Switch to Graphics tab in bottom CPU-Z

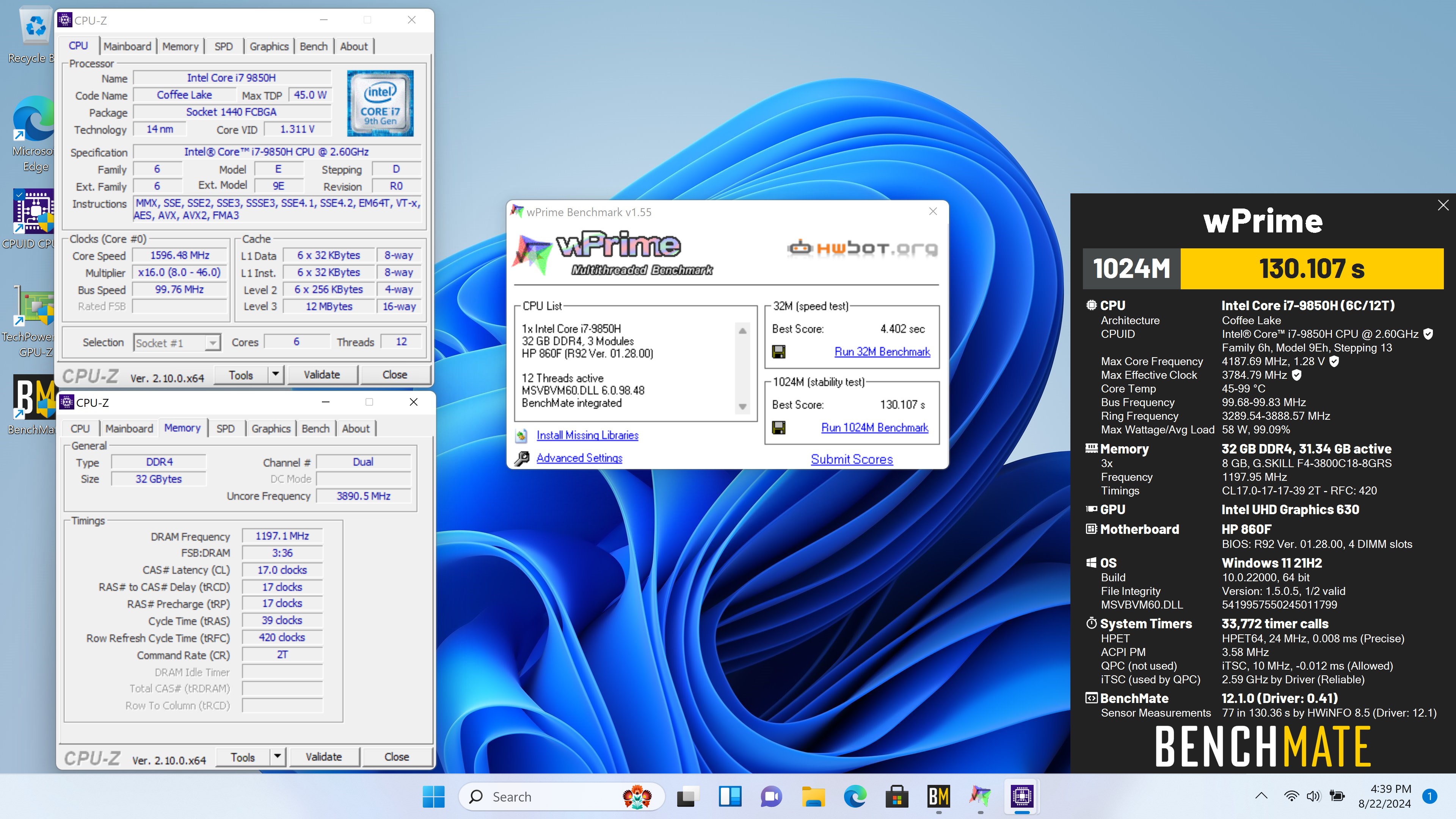(271, 428)
